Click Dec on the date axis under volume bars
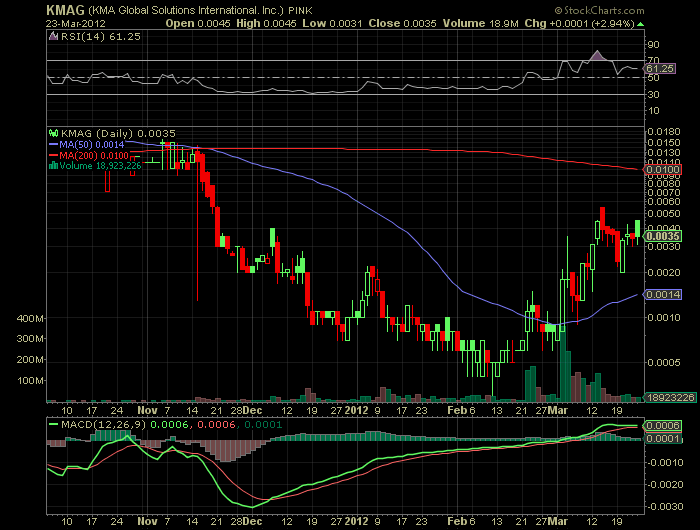The width and height of the screenshot is (700, 530). coord(253,410)
